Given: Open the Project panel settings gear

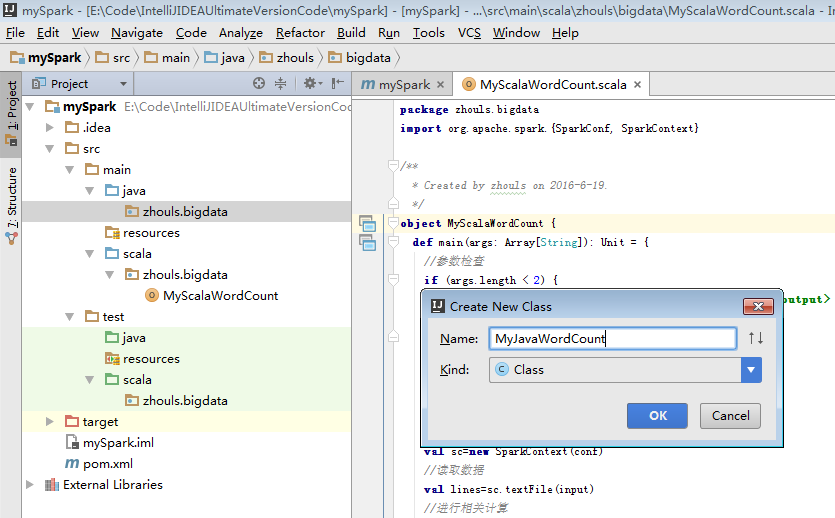Looking at the screenshot, I should coord(313,83).
